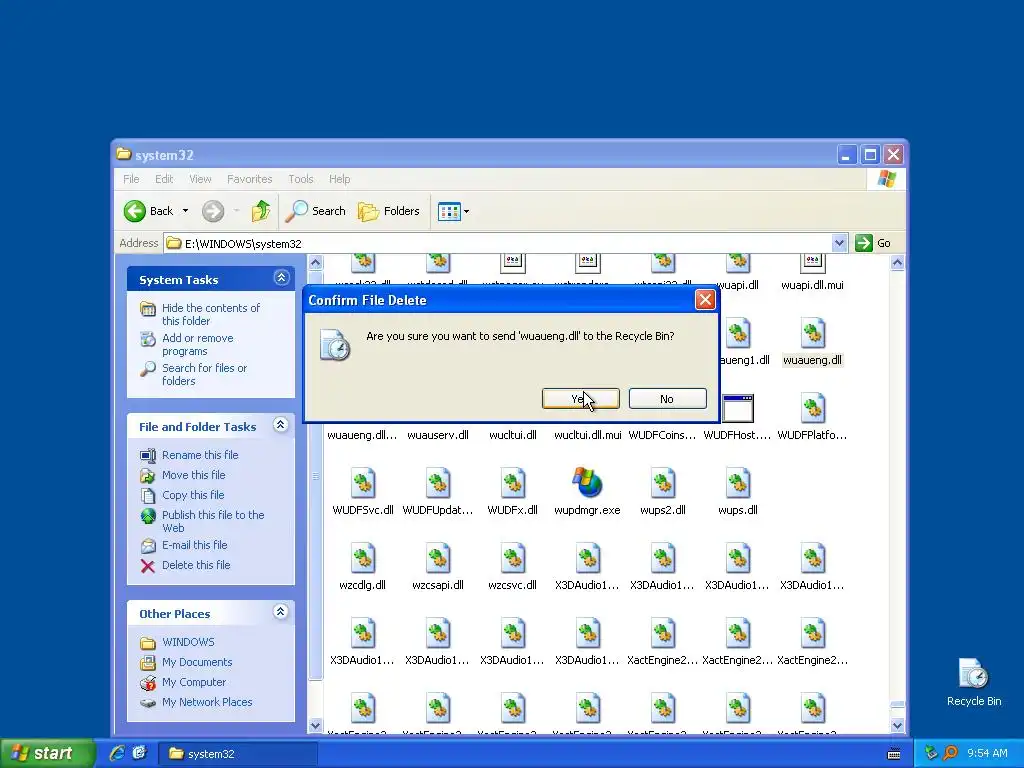Collapse the Other Places panel

(x=281, y=612)
